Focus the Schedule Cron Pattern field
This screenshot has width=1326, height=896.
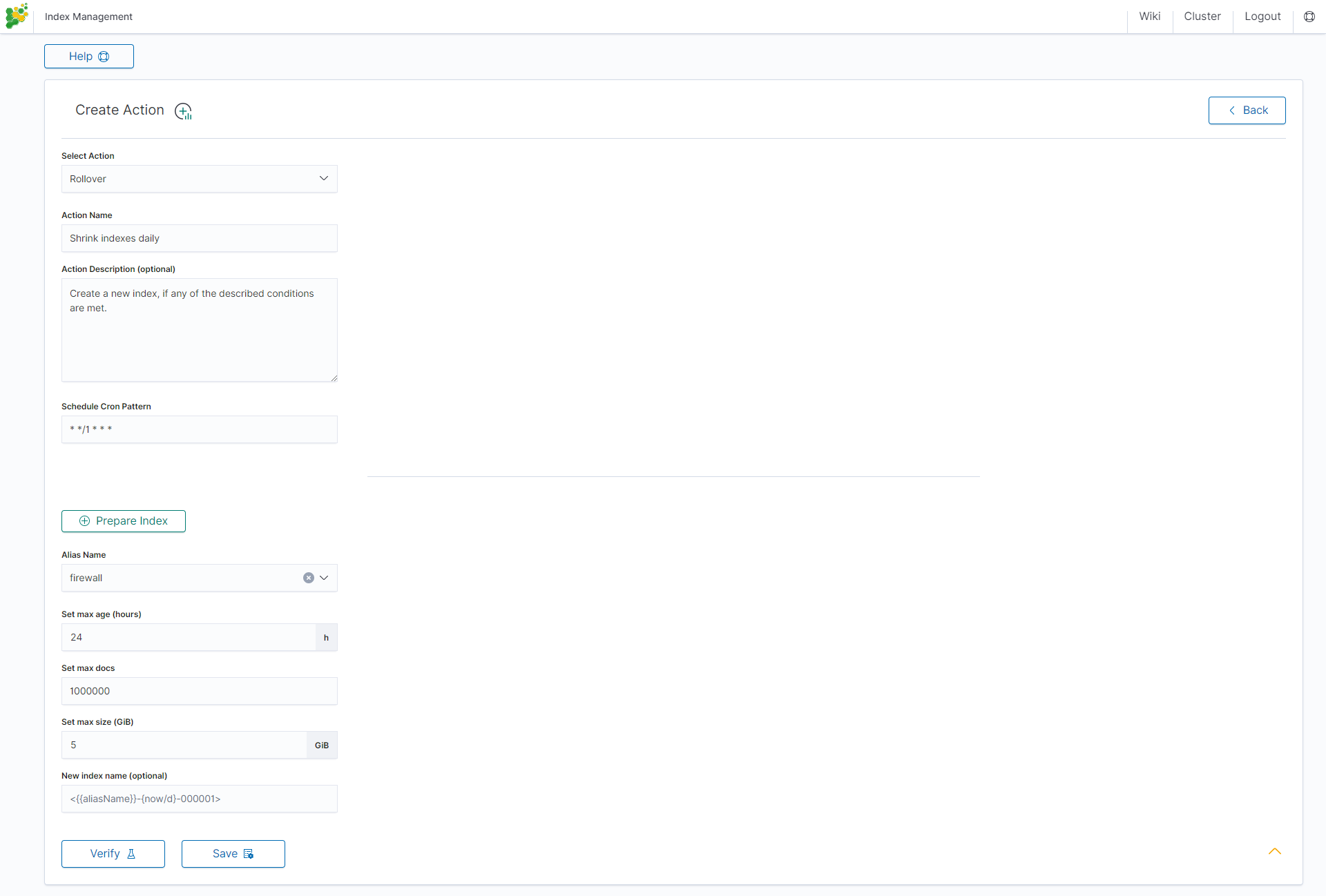point(199,429)
